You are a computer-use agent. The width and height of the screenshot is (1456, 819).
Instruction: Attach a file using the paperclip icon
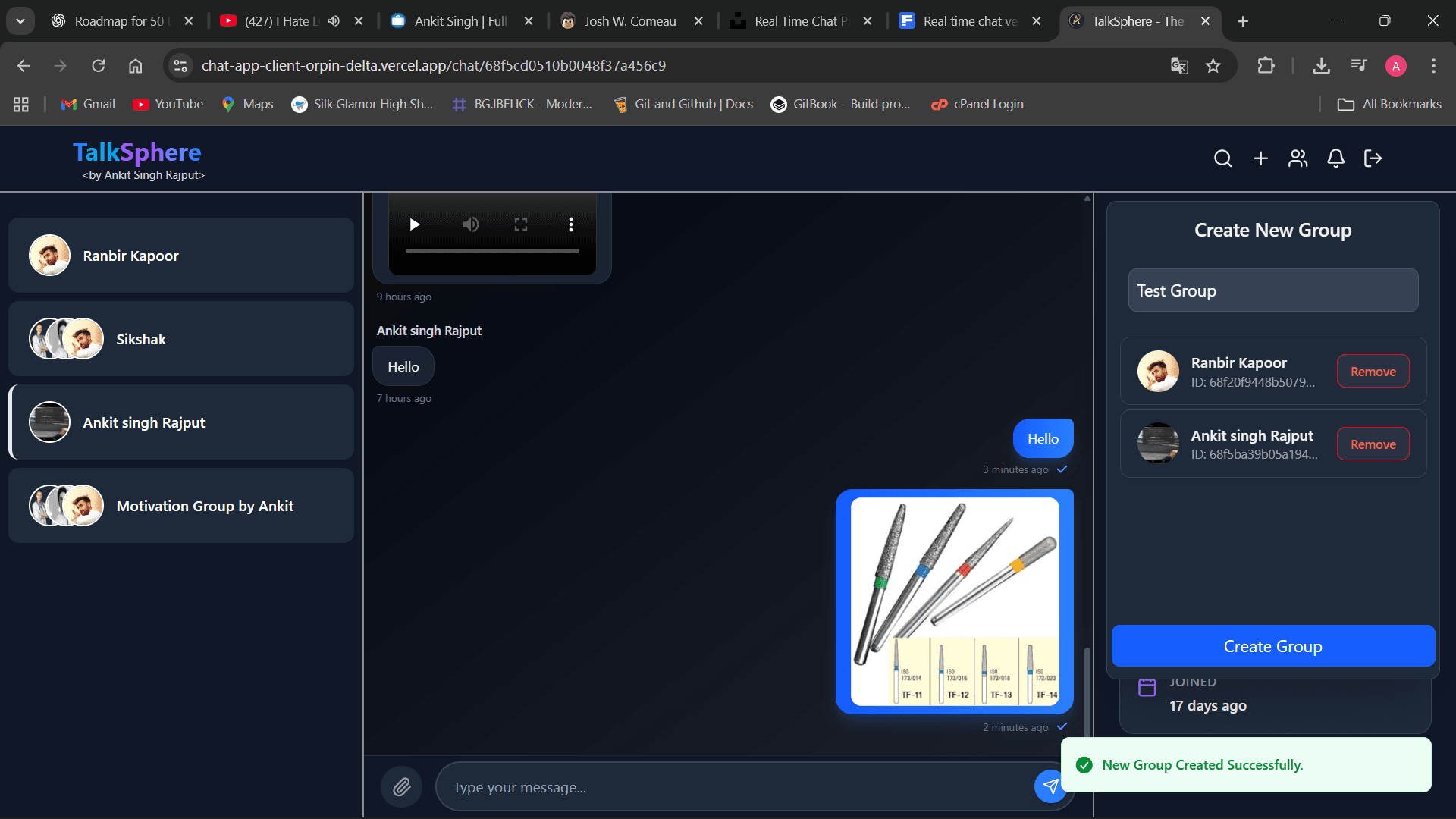[x=401, y=786]
